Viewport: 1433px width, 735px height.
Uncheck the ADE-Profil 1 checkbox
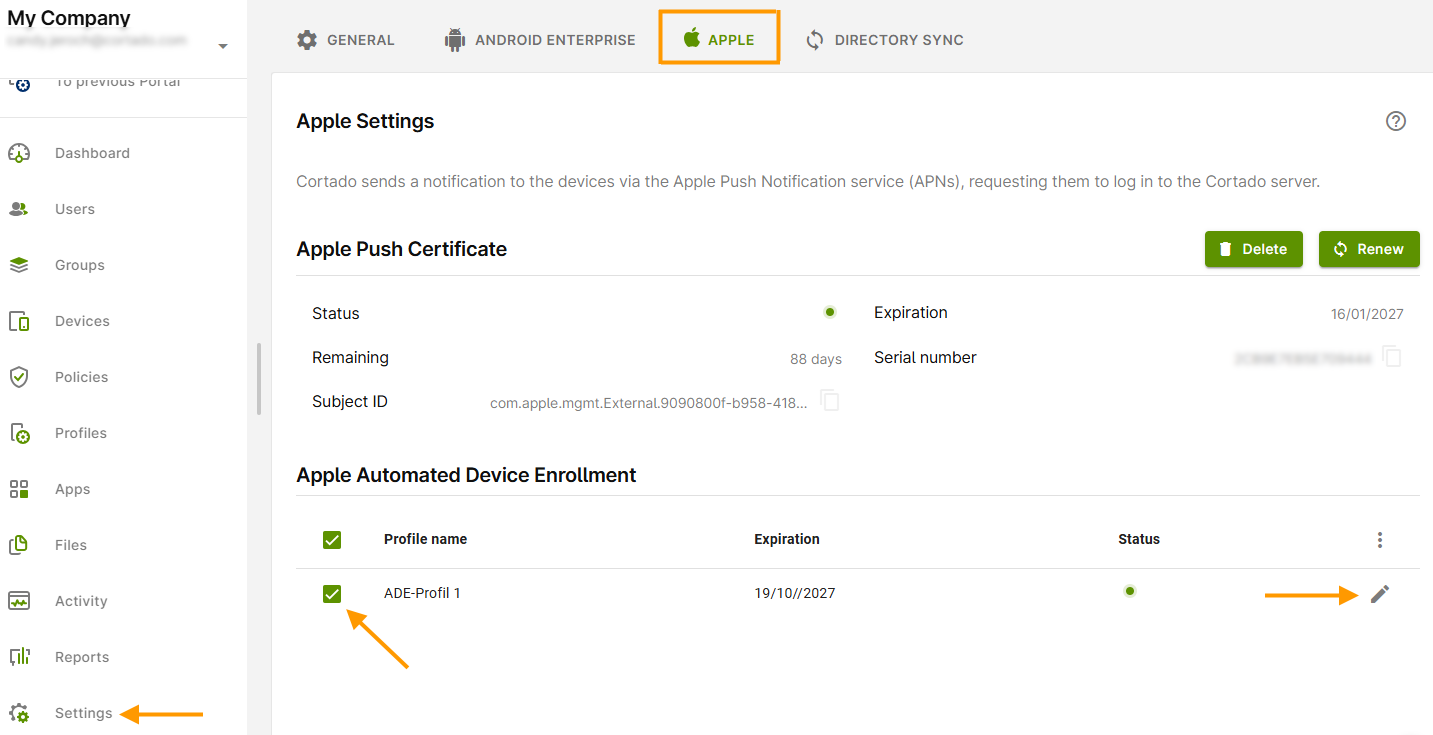pyautogui.click(x=332, y=594)
